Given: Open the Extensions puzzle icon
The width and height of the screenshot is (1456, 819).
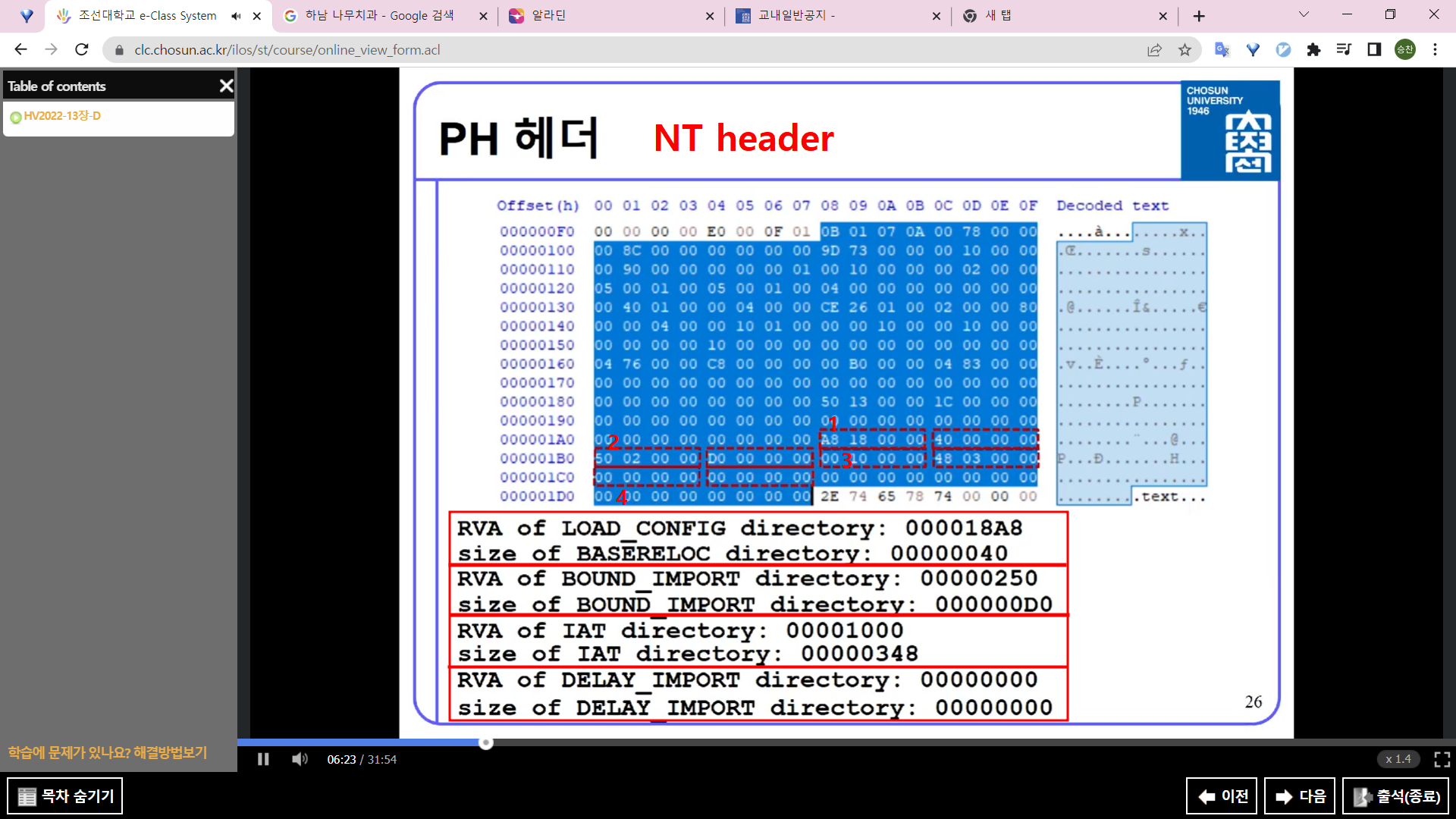Looking at the screenshot, I should pyautogui.click(x=1313, y=49).
